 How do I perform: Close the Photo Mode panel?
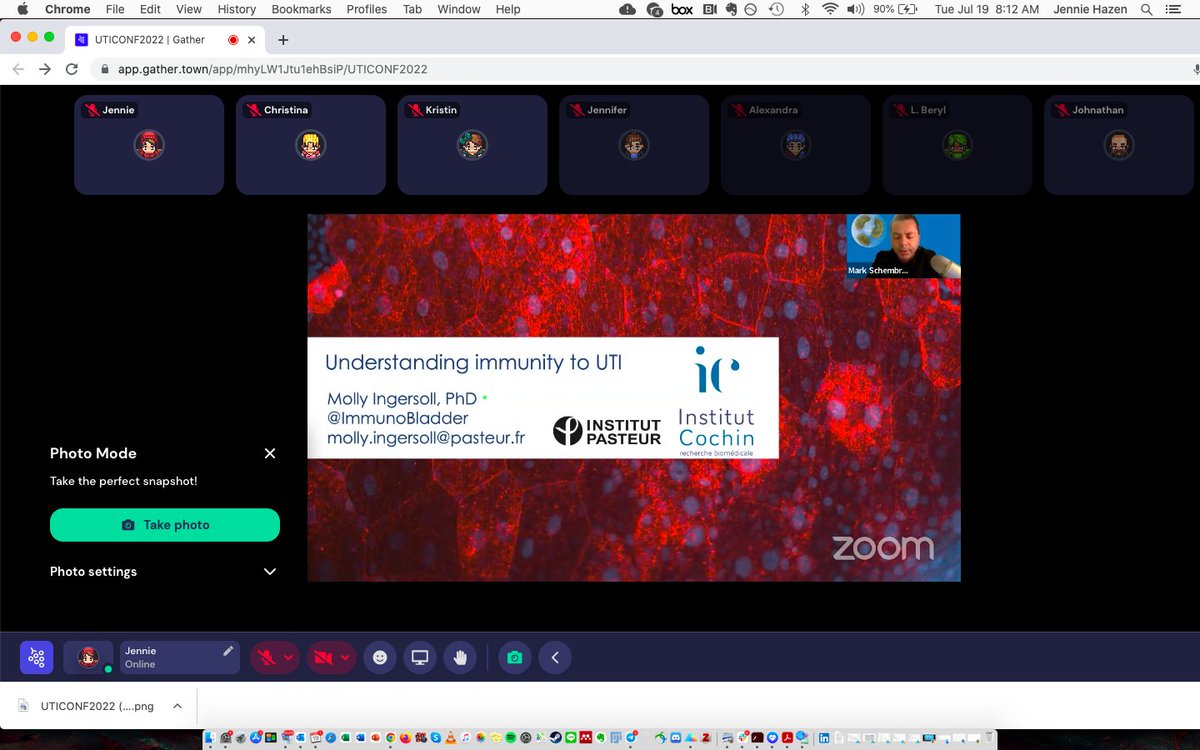tap(270, 453)
